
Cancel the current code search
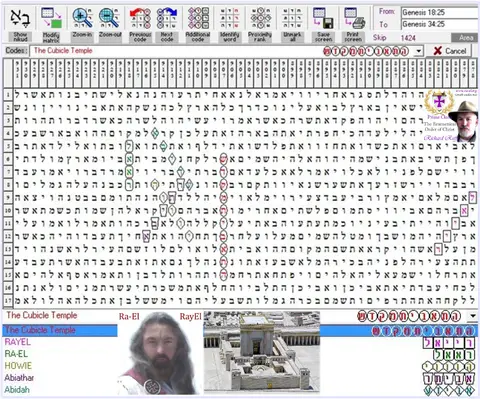point(450,51)
